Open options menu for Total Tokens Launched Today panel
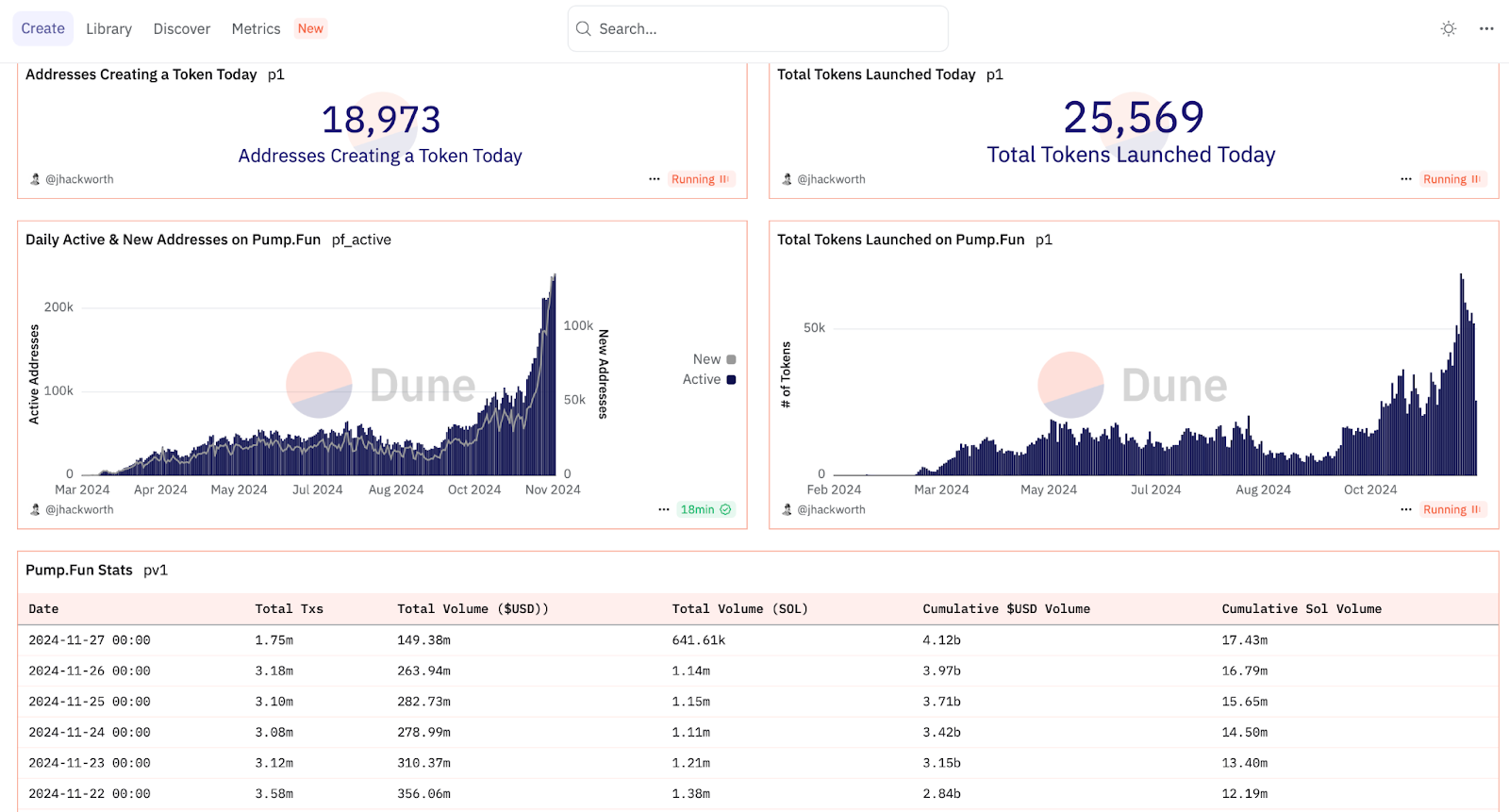Screen dimensions: 1509x812 [x=1405, y=179]
